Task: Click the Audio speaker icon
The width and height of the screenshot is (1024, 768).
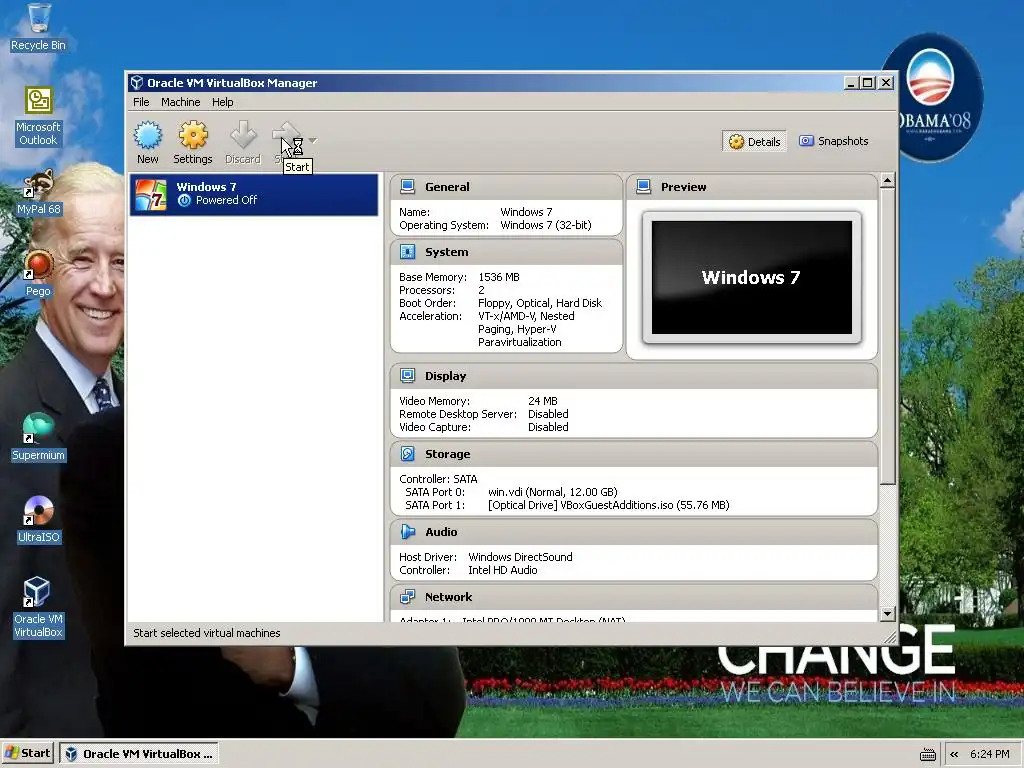Action: [x=408, y=532]
